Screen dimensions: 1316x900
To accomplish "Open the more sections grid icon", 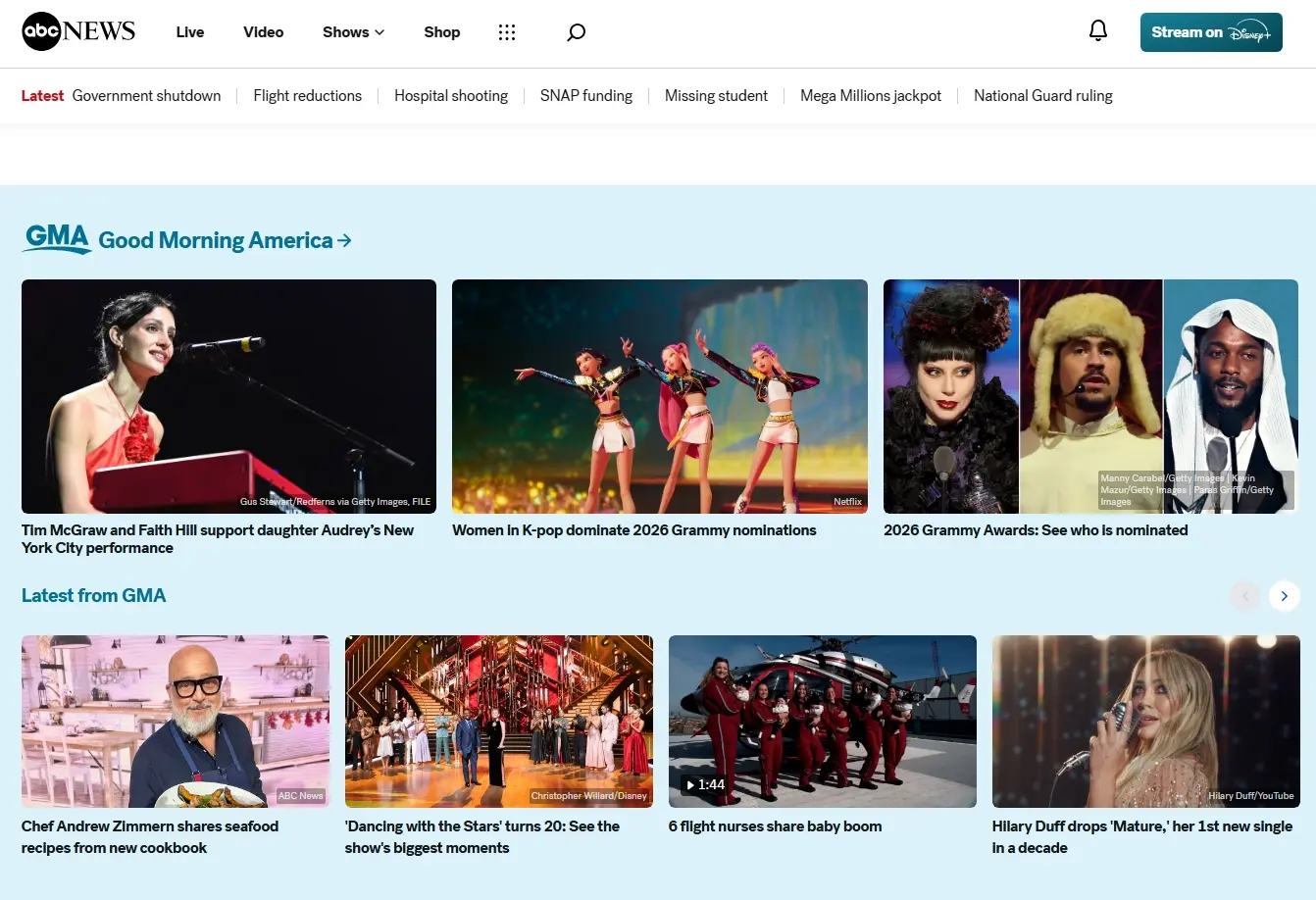I will [507, 32].
